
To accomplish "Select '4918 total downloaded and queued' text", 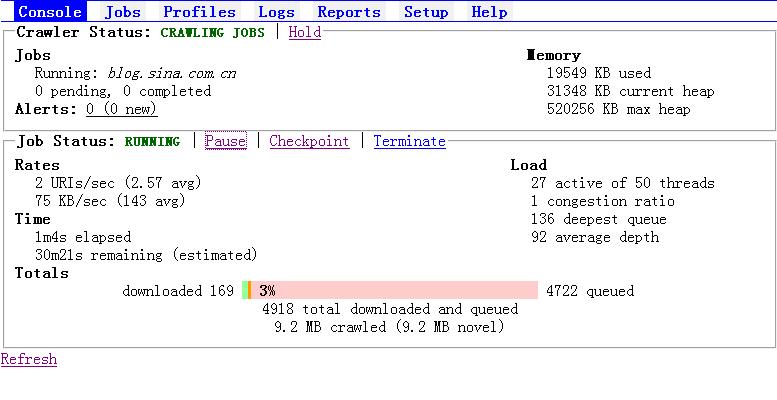I will pyautogui.click(x=390, y=309).
